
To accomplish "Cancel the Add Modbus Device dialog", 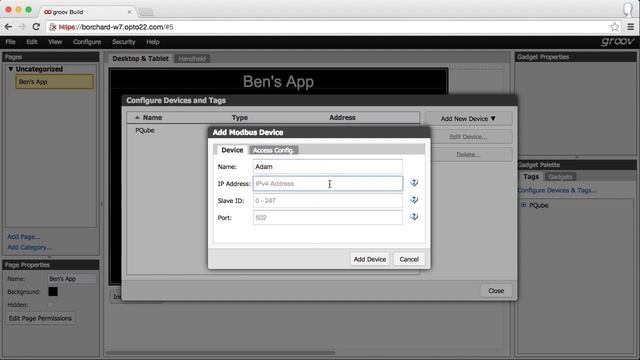I will 409,259.
